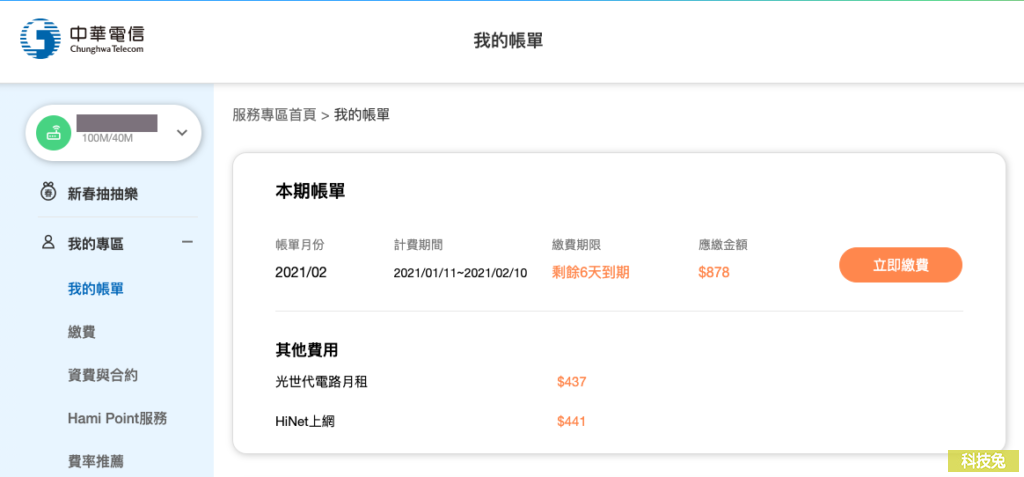Click 光世代電路月租 fee row label

point(321,382)
